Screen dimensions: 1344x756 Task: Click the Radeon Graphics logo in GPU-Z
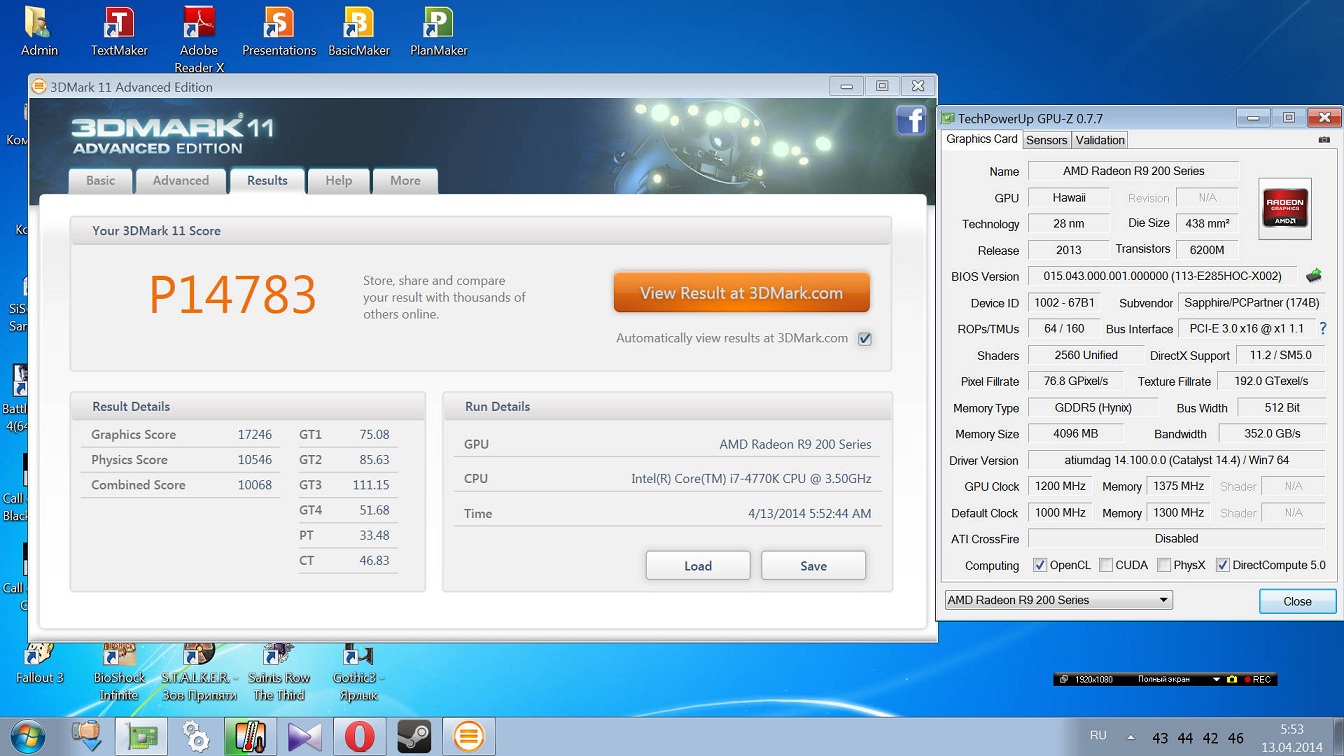pos(1285,209)
